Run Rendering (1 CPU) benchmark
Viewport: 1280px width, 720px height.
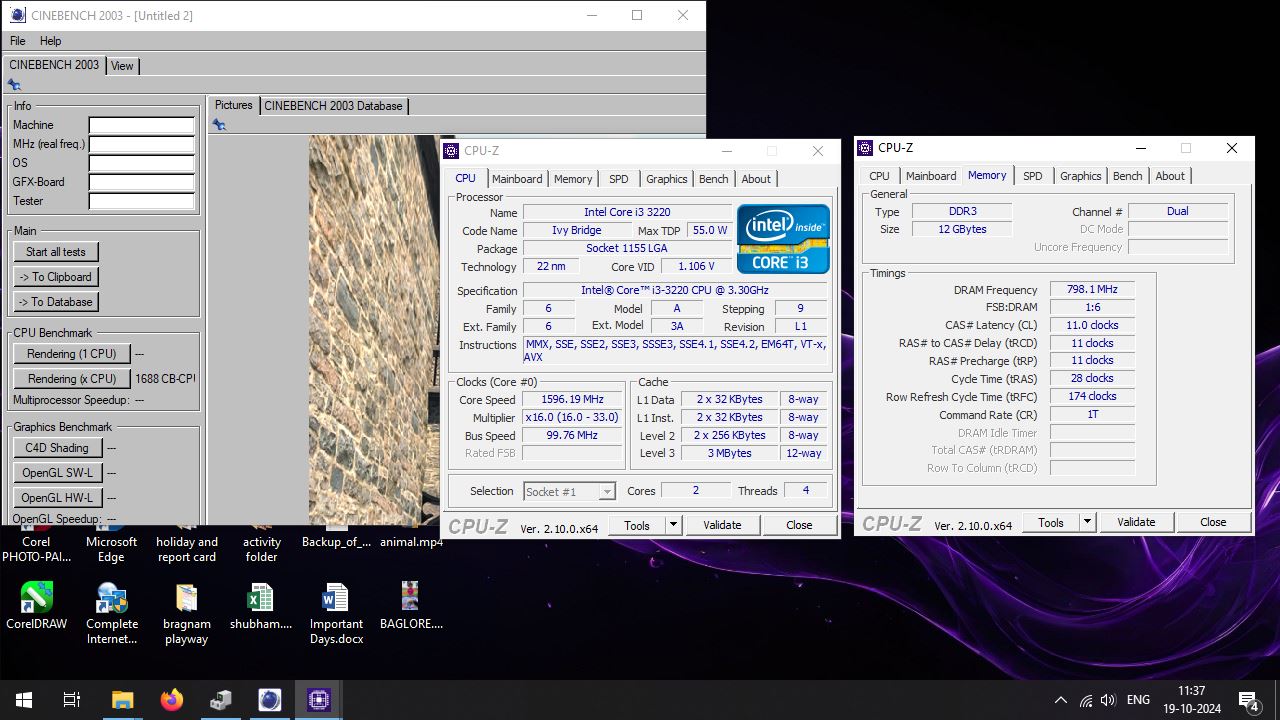tap(72, 354)
